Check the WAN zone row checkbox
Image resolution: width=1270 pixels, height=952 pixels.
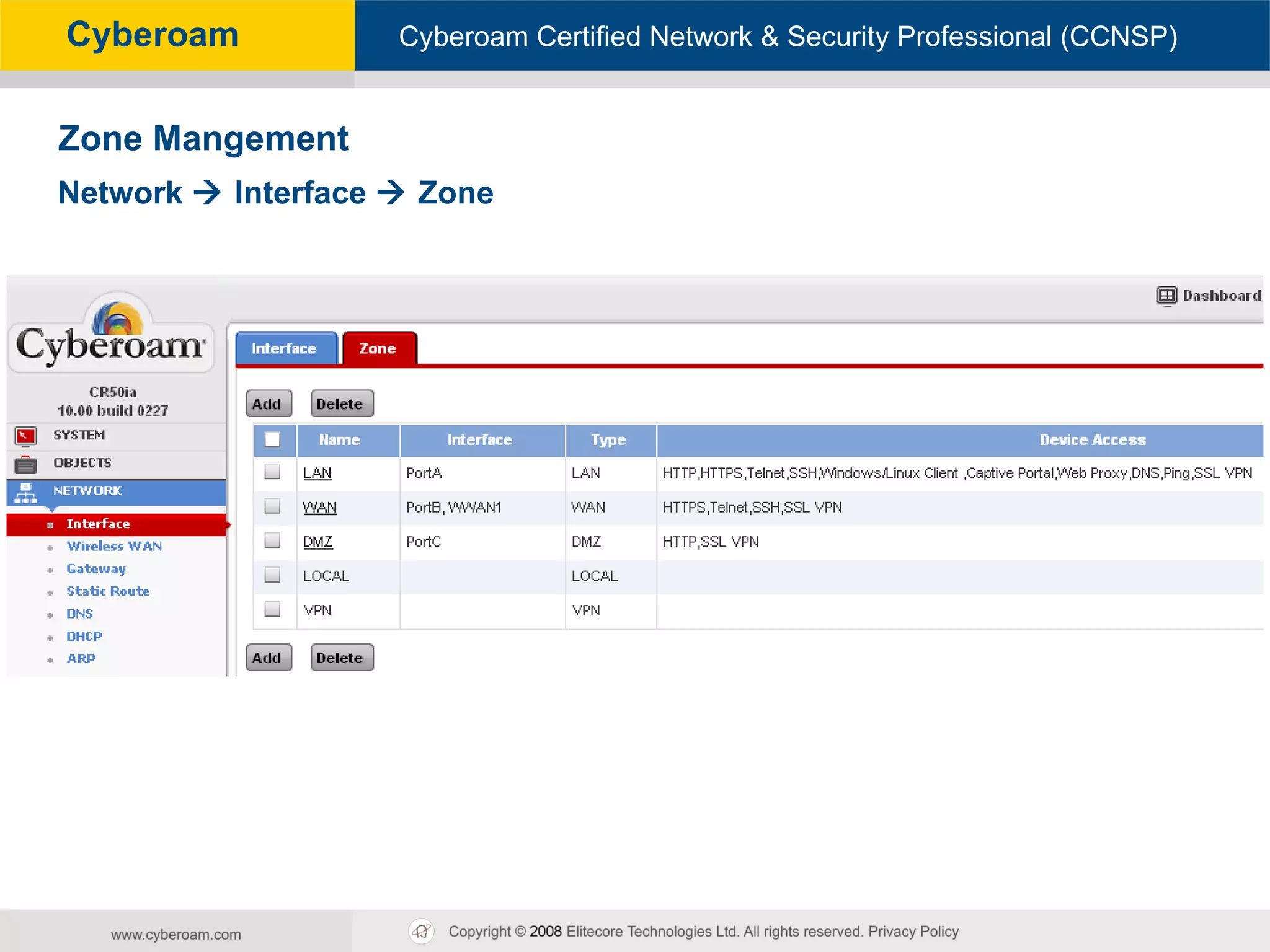pyautogui.click(x=272, y=506)
